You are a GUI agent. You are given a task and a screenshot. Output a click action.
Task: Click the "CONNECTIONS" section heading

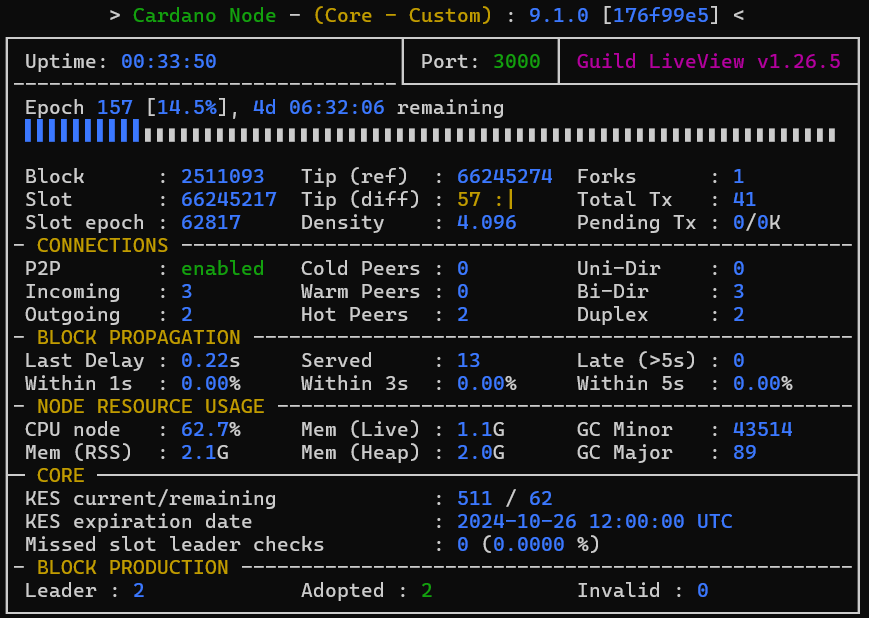pos(103,246)
